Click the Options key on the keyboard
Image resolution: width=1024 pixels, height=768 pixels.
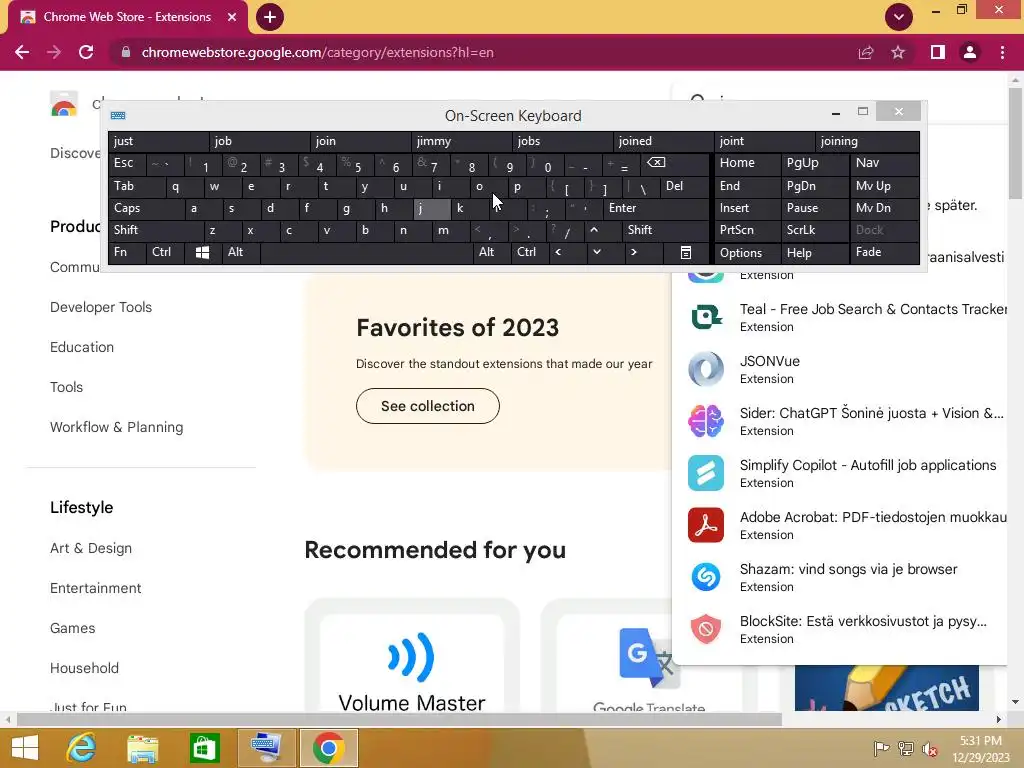coord(747,253)
